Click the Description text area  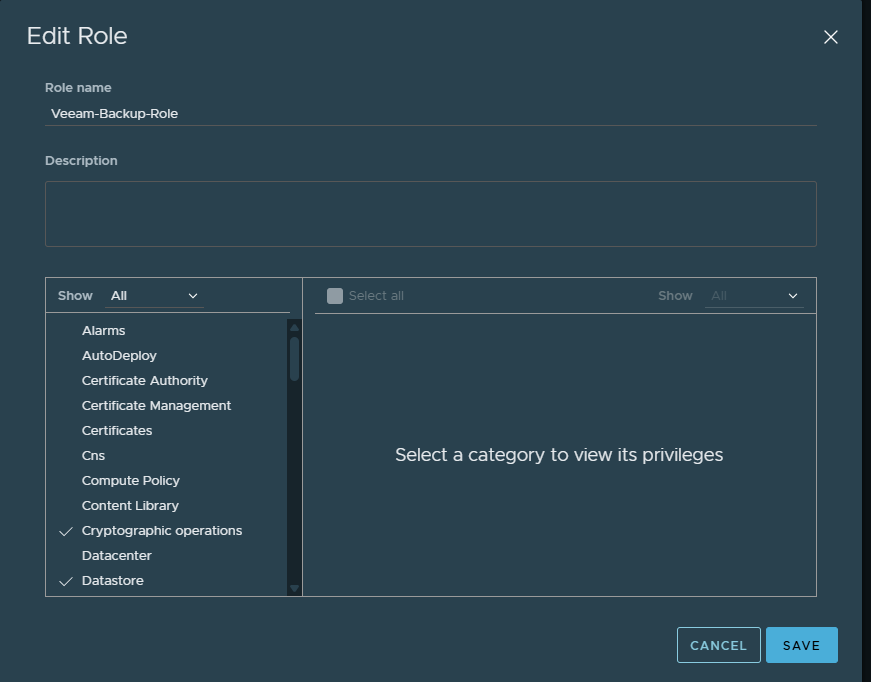(x=430, y=213)
